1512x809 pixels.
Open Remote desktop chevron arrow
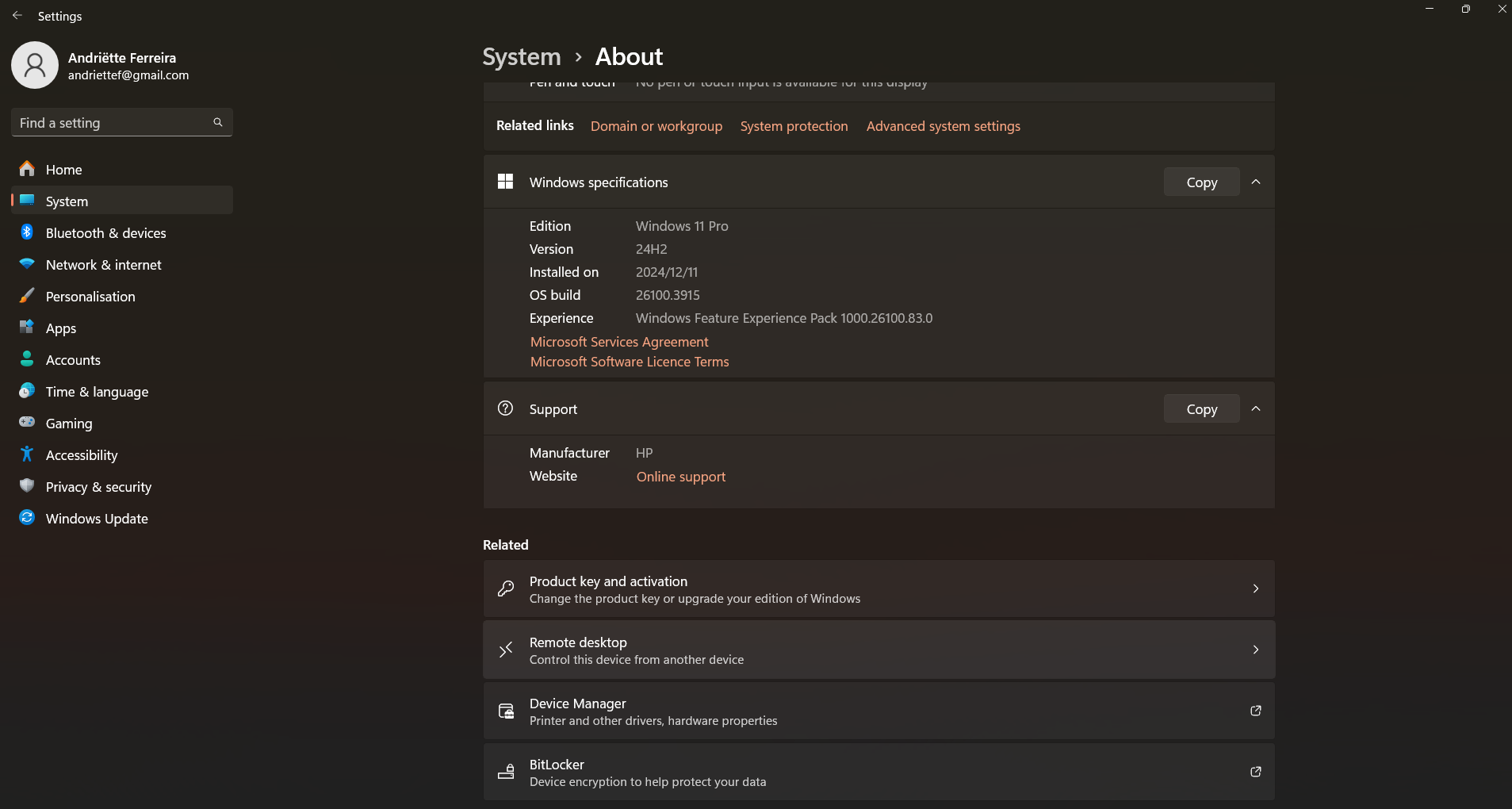click(1256, 650)
